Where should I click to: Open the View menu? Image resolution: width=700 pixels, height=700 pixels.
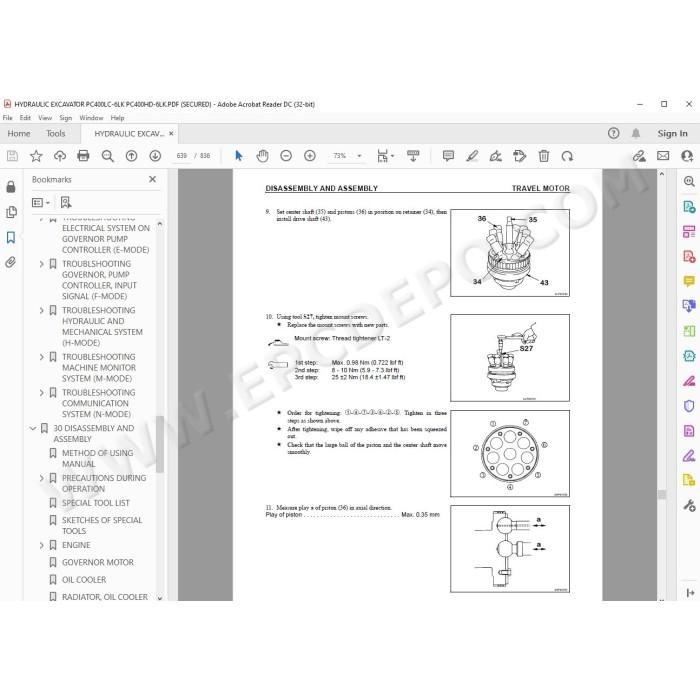click(x=45, y=118)
